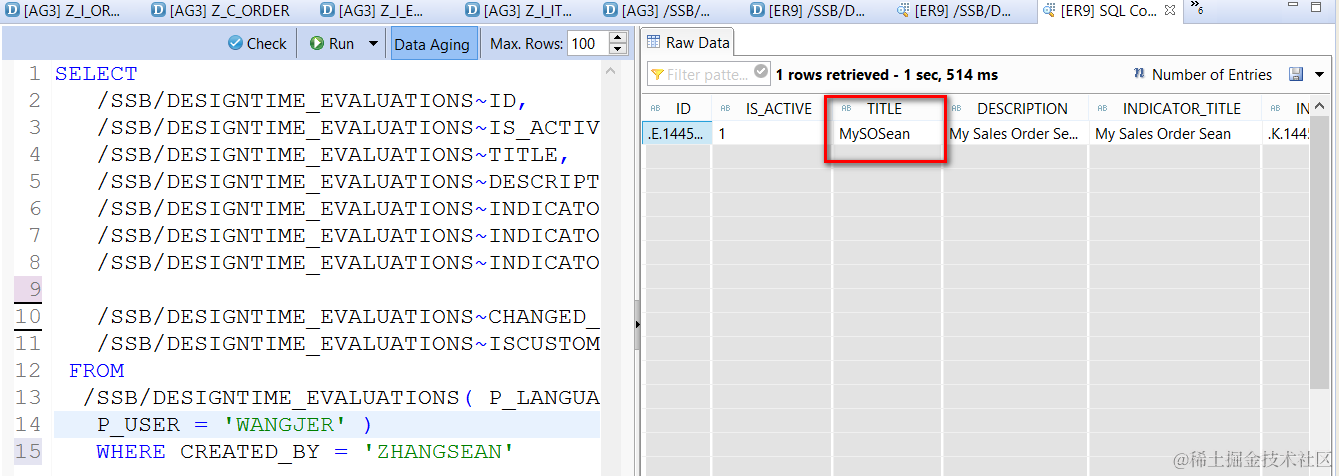The height and width of the screenshot is (476, 1339).
Task: Click the INDICATOR_TITLE column header
Action: coord(1174,108)
